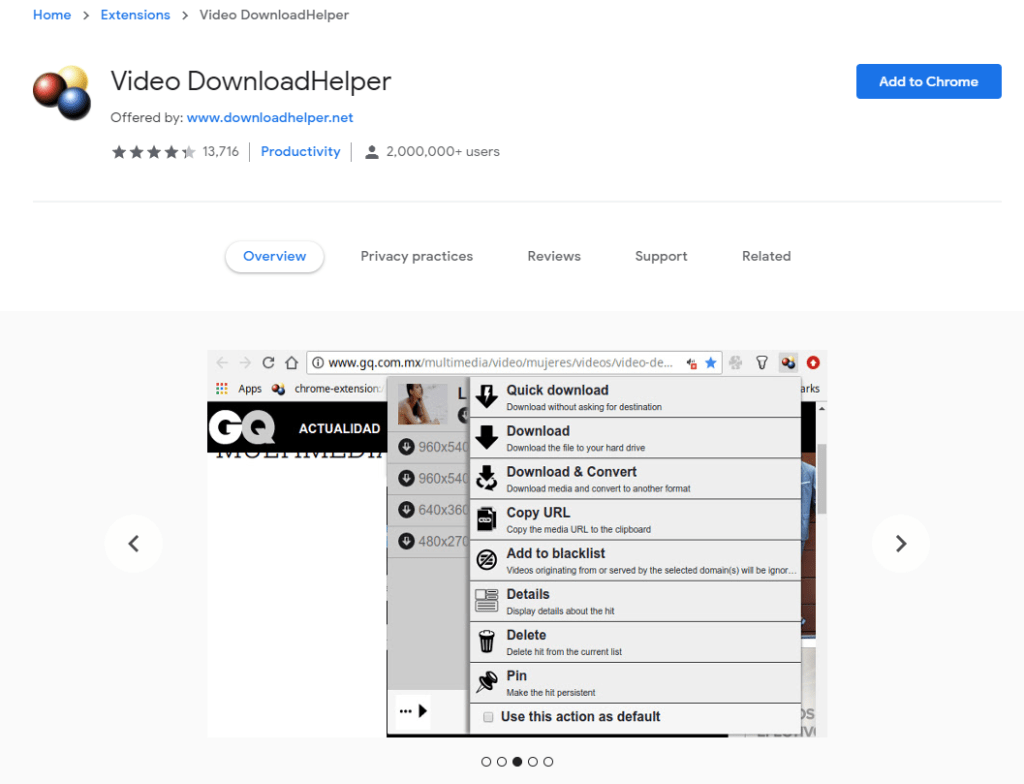The width and height of the screenshot is (1024, 784).
Task: Open the www.downloadhelper.net link
Action: (270, 117)
